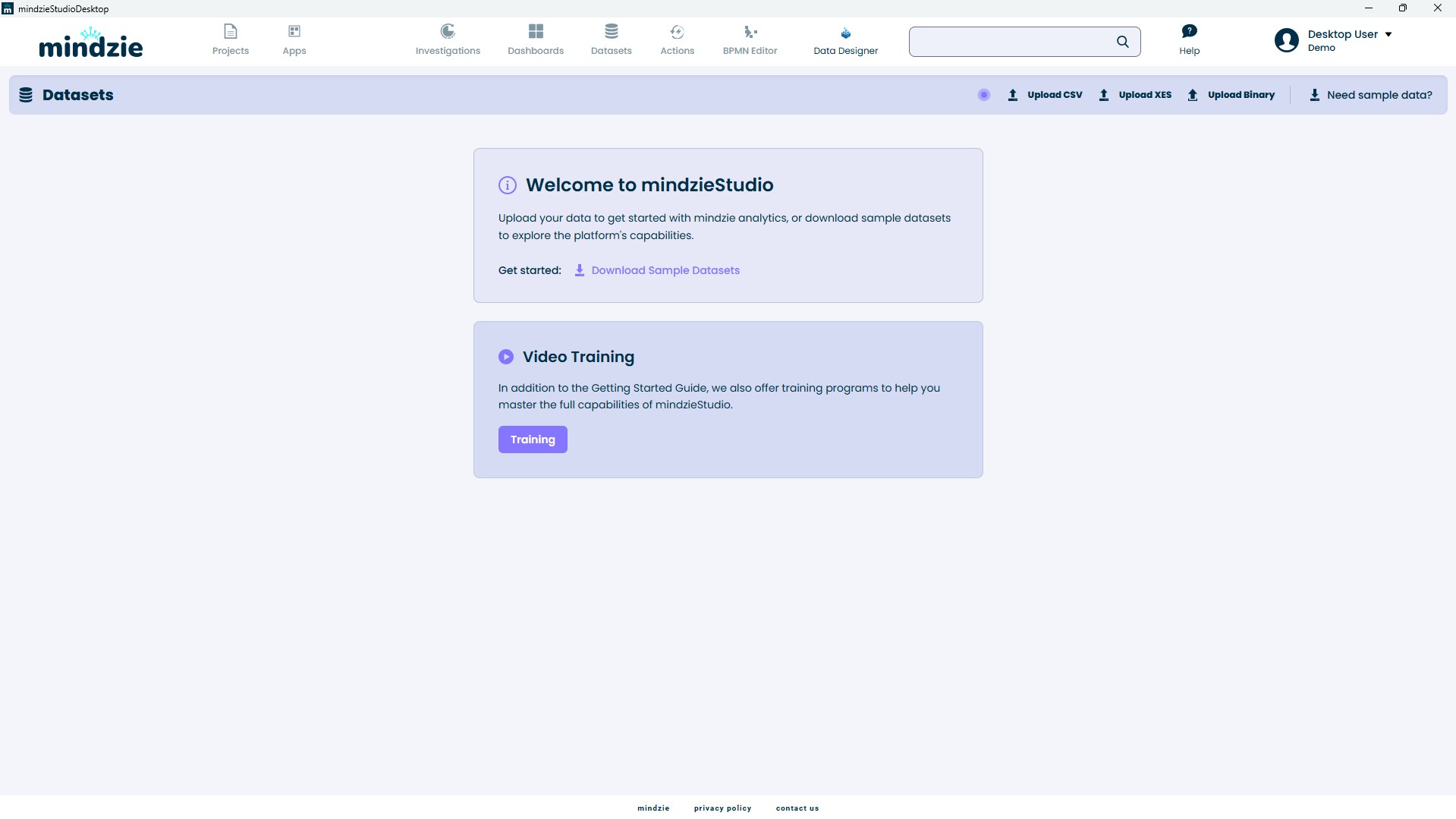The height and width of the screenshot is (819, 1456).
Task: Minimize the mindzieStudioDesktop window
Action: (1369, 8)
